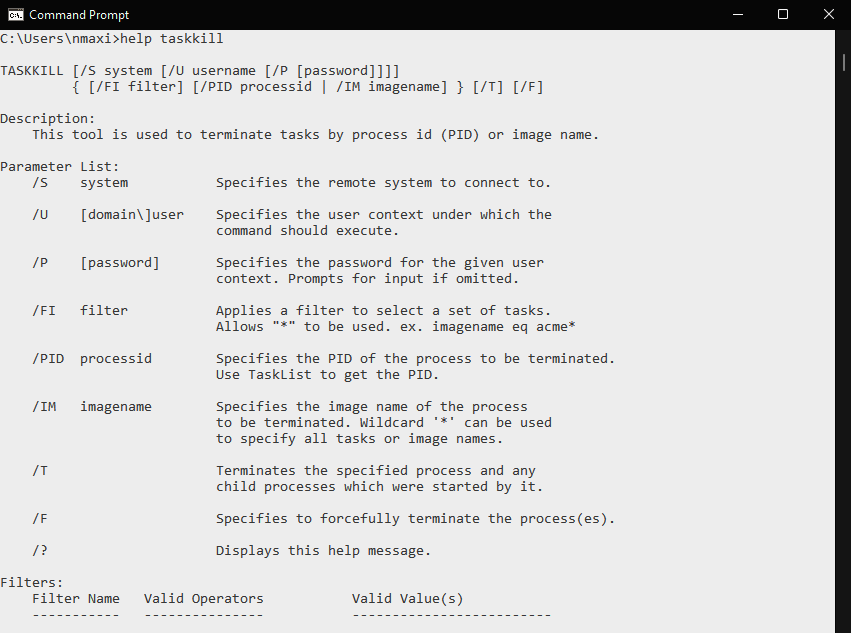Screen dimensions: 851x633
Task: Minimize the Command Prompt window
Action: 736,15
